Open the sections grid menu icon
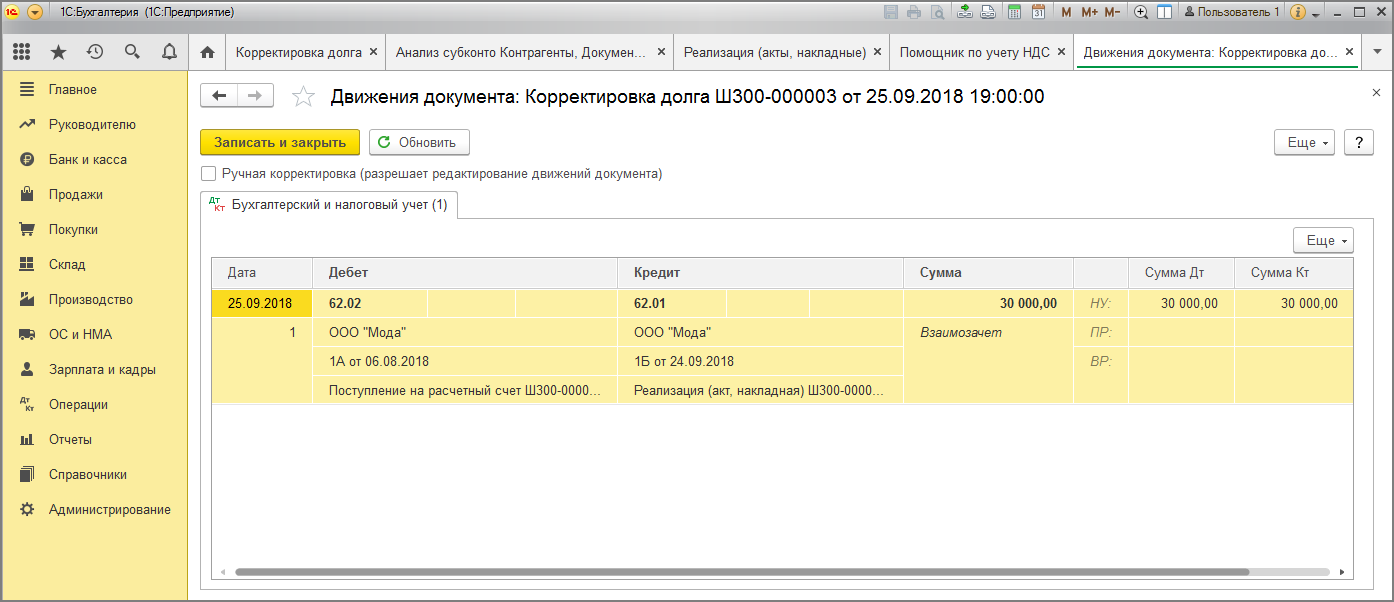The image size is (1394, 602). (x=22, y=52)
